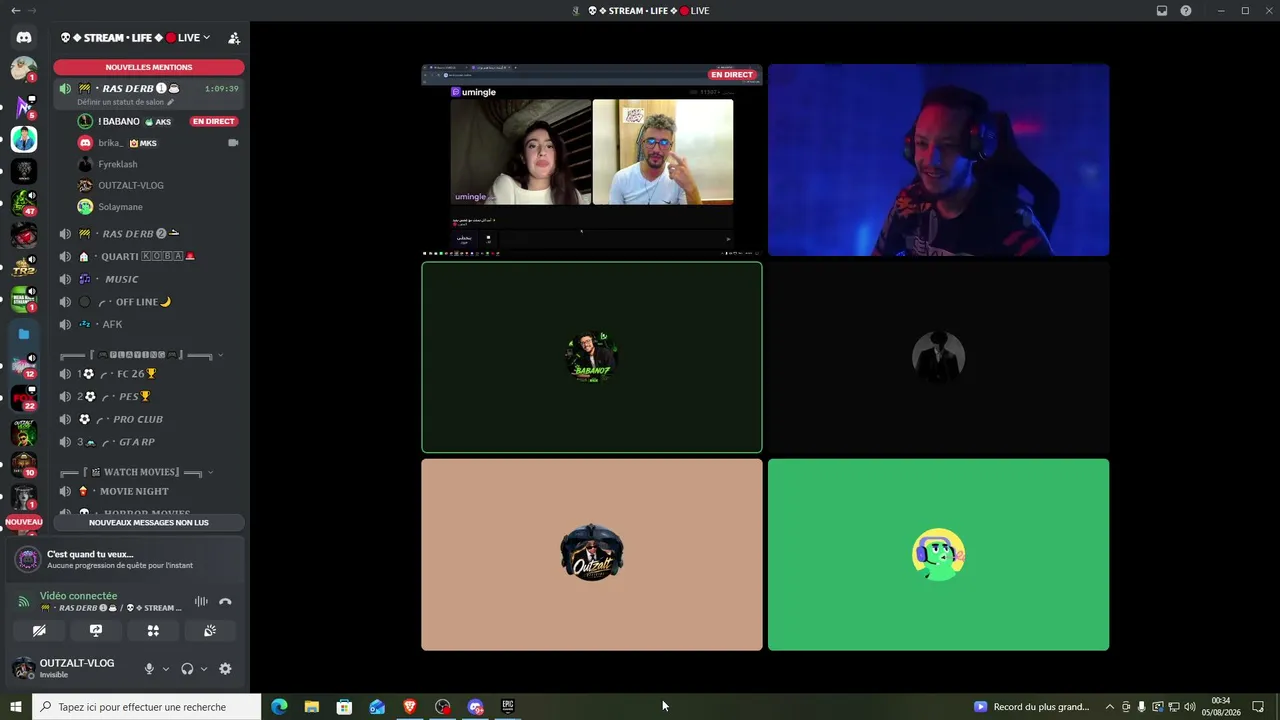Click brika_'s camera icon in list

click(233, 143)
